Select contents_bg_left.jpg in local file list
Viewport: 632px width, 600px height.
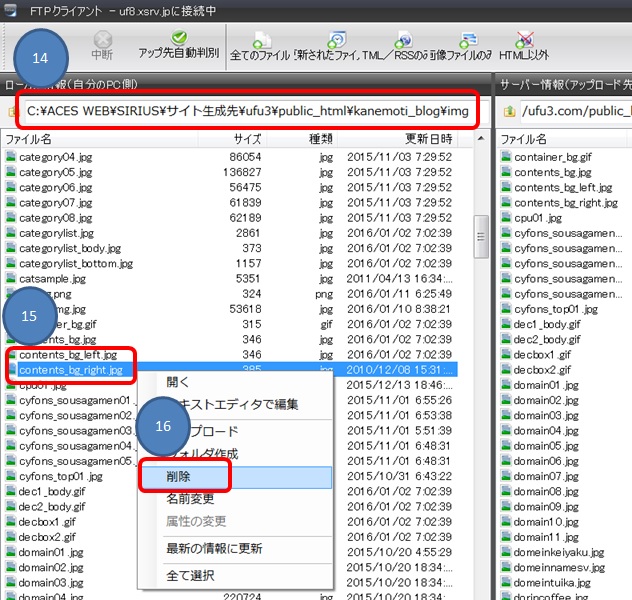coord(68,355)
